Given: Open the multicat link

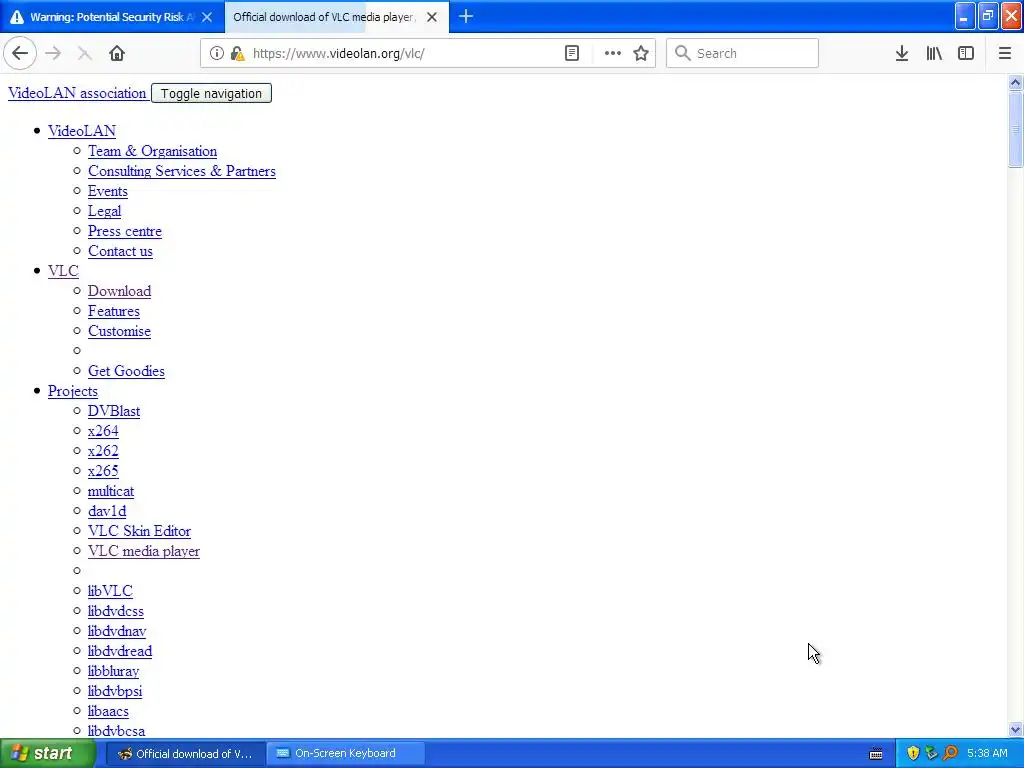Looking at the screenshot, I should coord(111,492).
